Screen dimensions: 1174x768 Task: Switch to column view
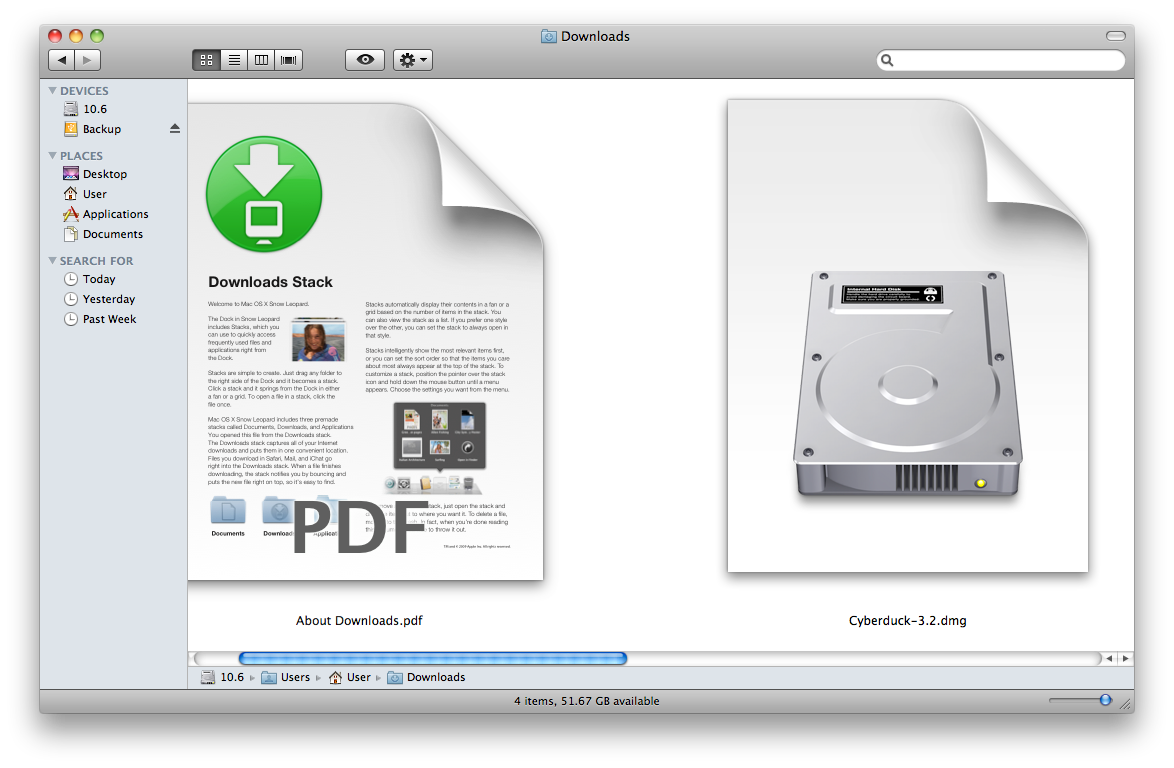[x=261, y=60]
